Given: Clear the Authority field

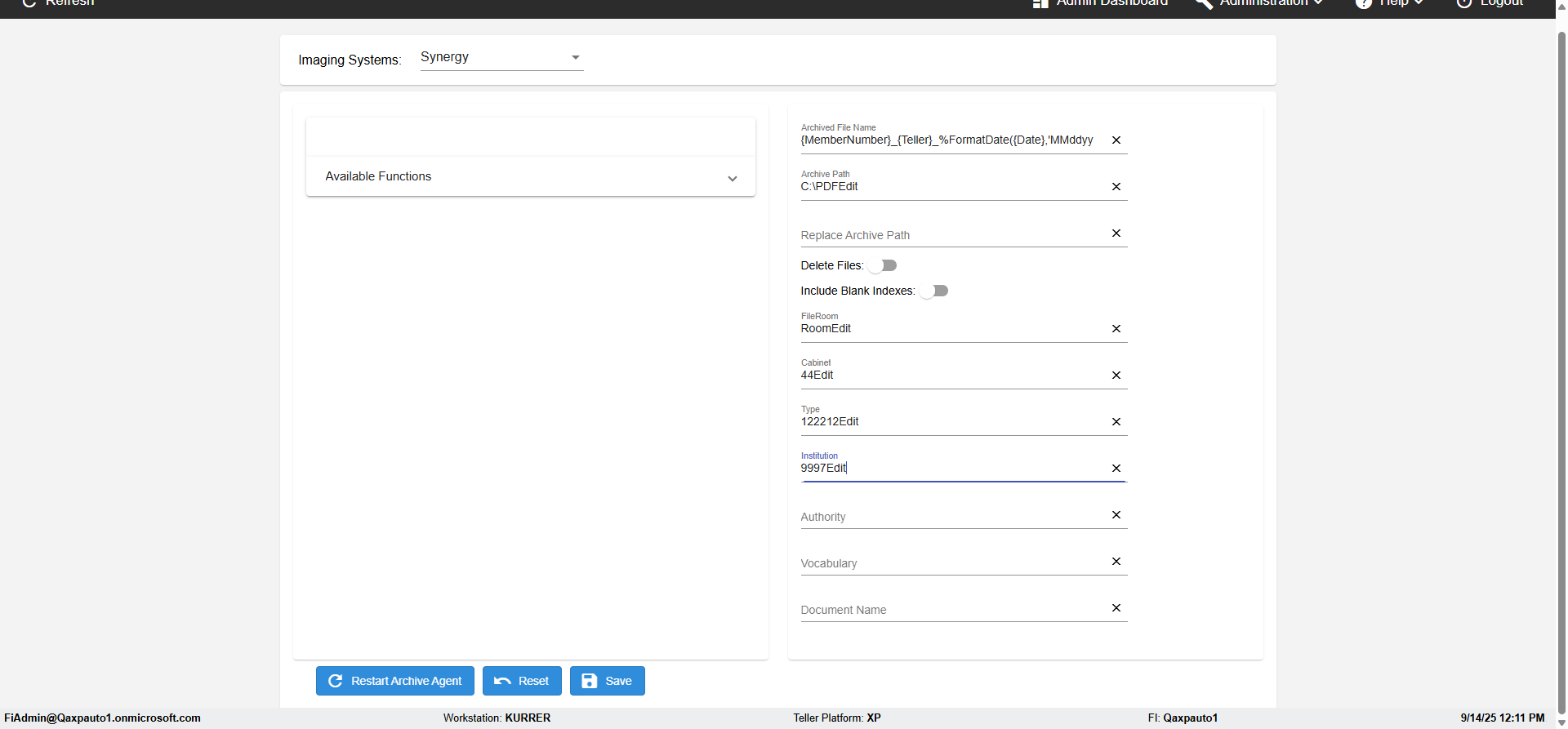Looking at the screenshot, I should [x=1116, y=515].
